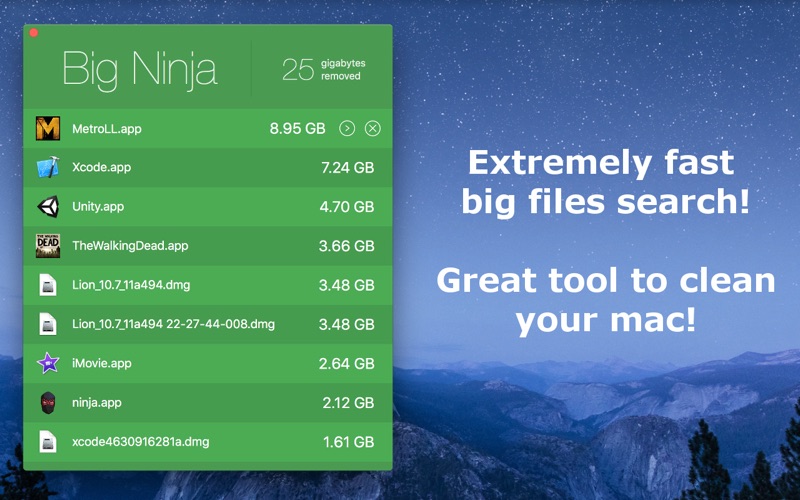Select the iMovie.app file name
The image size is (800, 500).
point(102,363)
